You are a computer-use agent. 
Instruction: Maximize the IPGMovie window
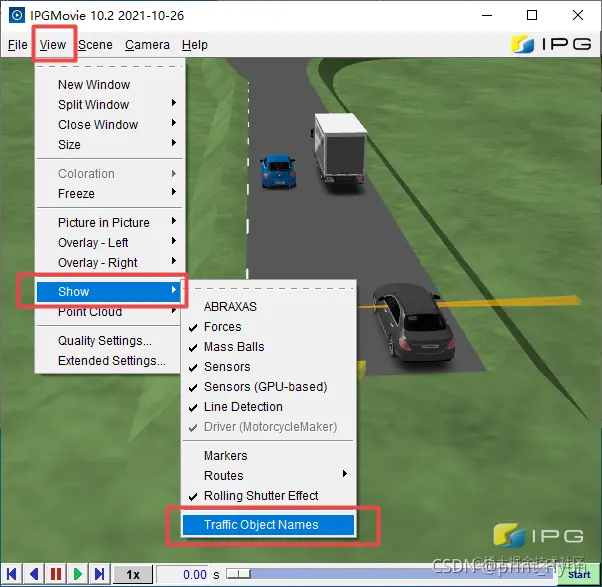coord(532,15)
